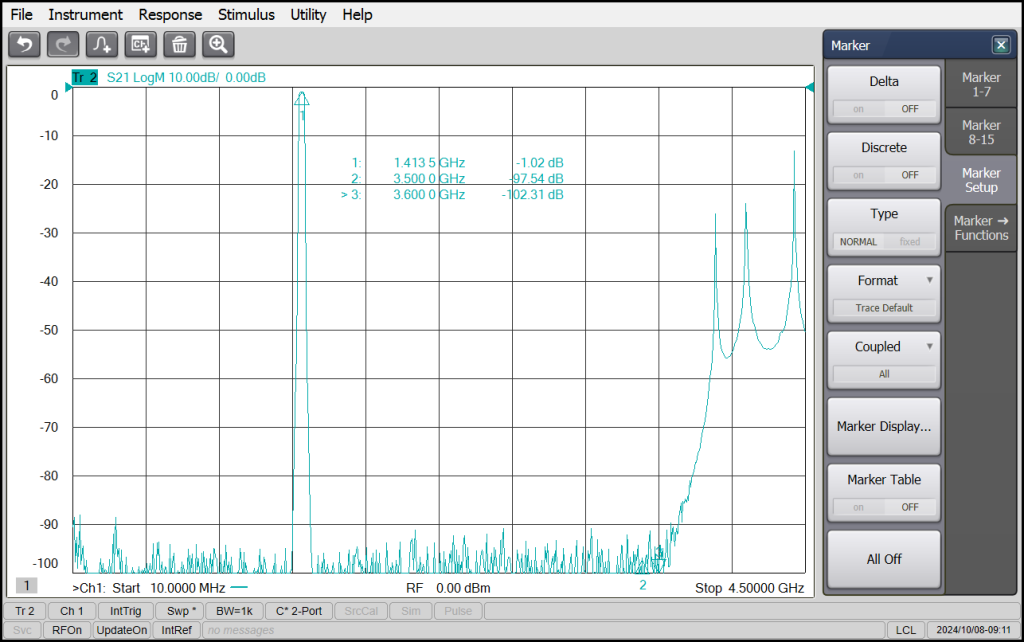Click the IntTrig status button
Viewport: 1024px width, 642px height.
coord(125,611)
